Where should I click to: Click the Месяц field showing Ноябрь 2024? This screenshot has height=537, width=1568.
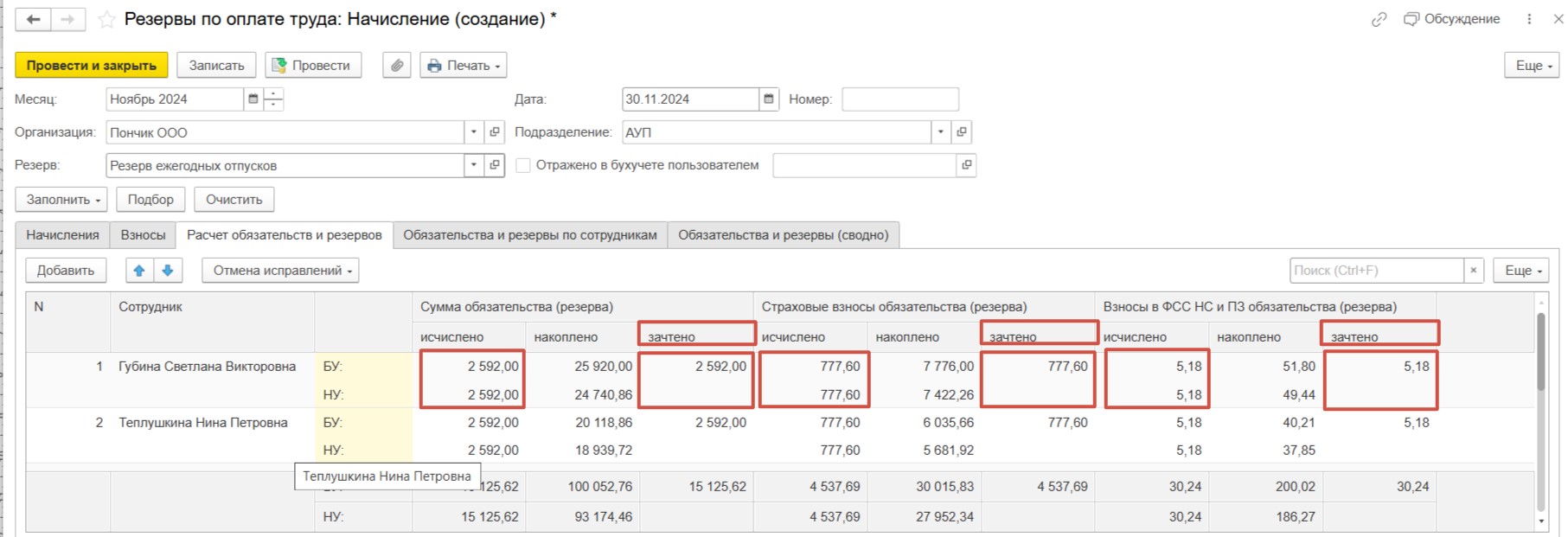[x=175, y=99]
